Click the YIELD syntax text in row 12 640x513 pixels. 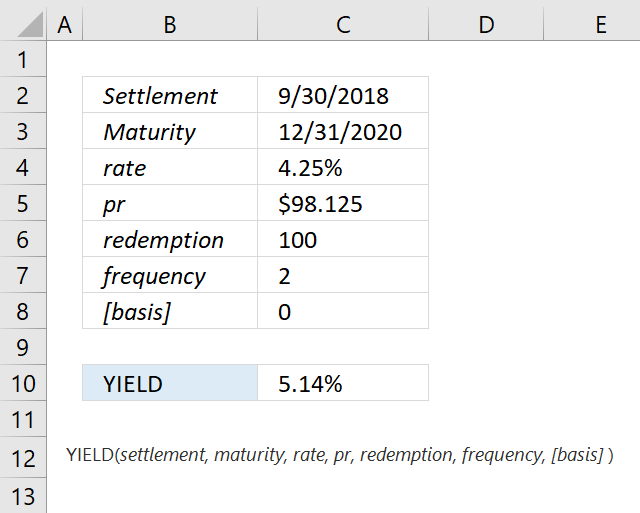pos(339,456)
